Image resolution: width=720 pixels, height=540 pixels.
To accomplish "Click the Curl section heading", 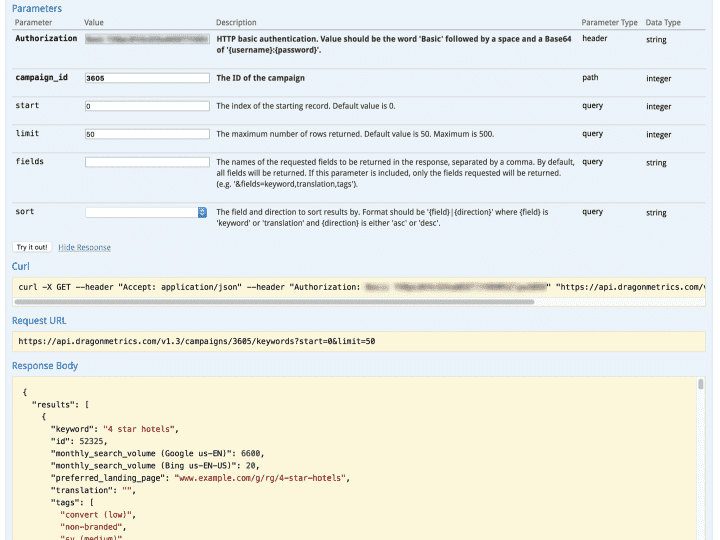I will (x=21, y=266).
